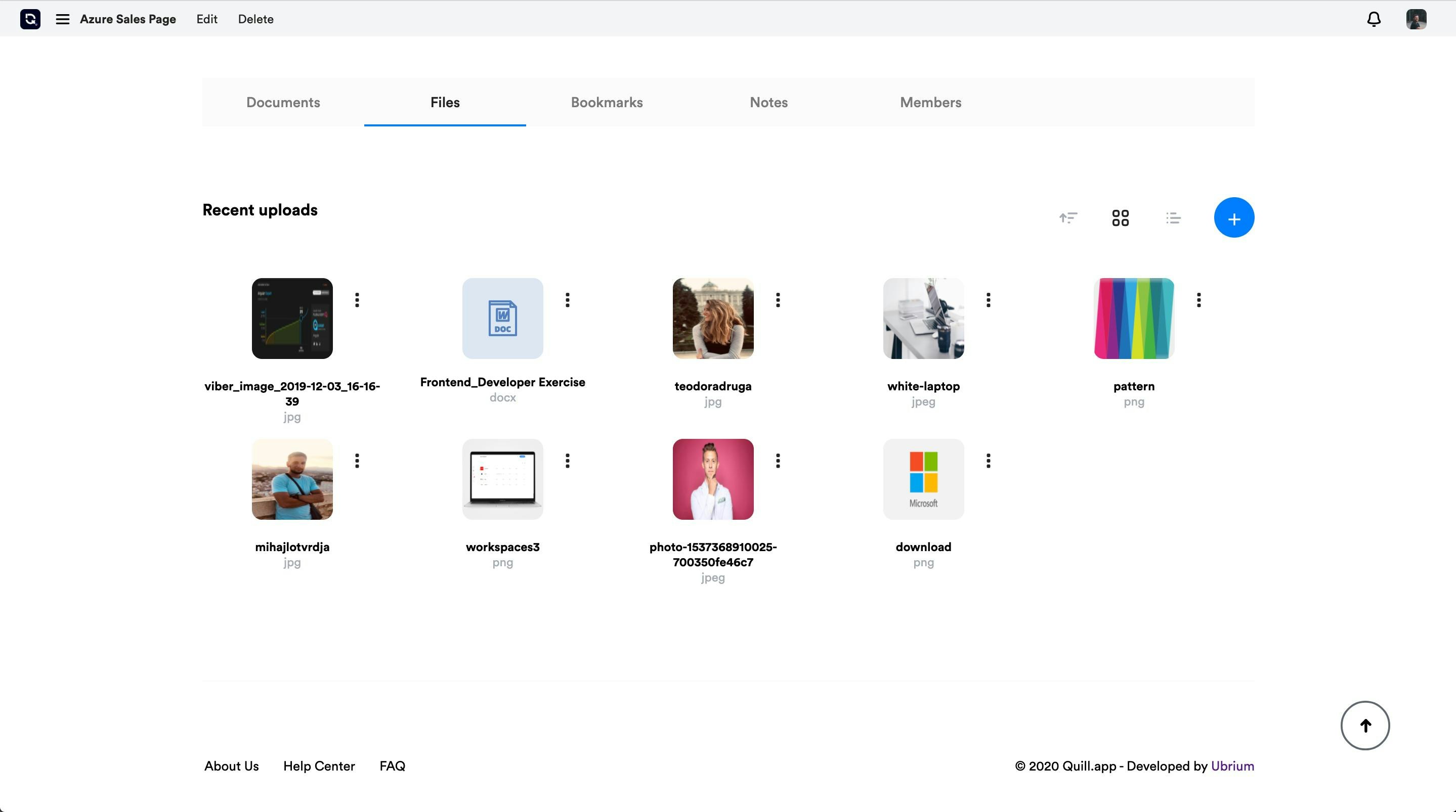Click the blue plus upload button
This screenshot has height=812, width=1456.
coord(1234,217)
